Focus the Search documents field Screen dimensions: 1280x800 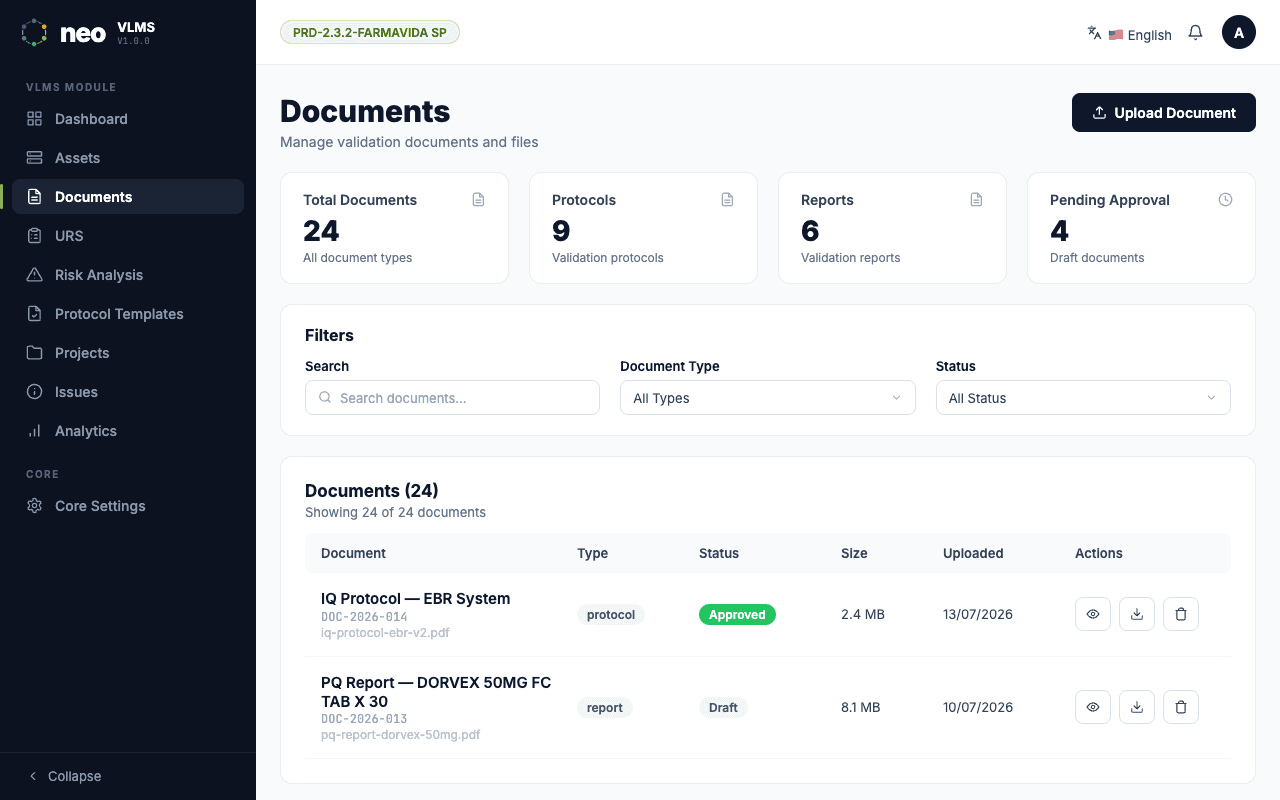pos(452,398)
